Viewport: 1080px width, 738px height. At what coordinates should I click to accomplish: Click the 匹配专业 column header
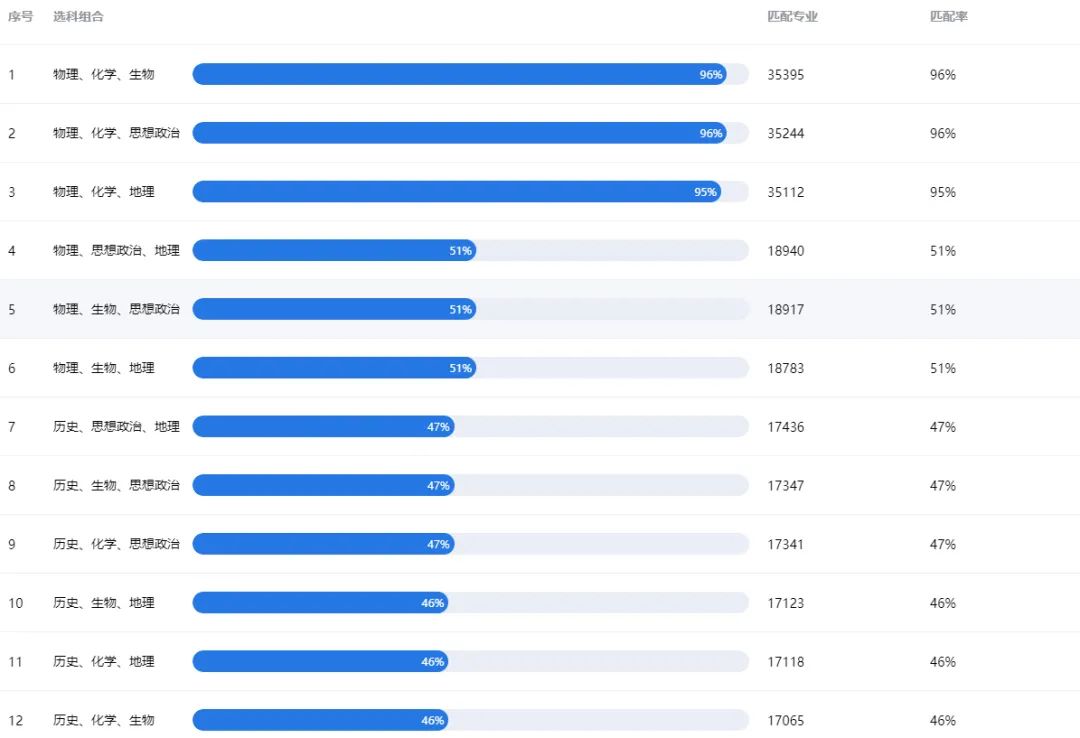(x=792, y=17)
